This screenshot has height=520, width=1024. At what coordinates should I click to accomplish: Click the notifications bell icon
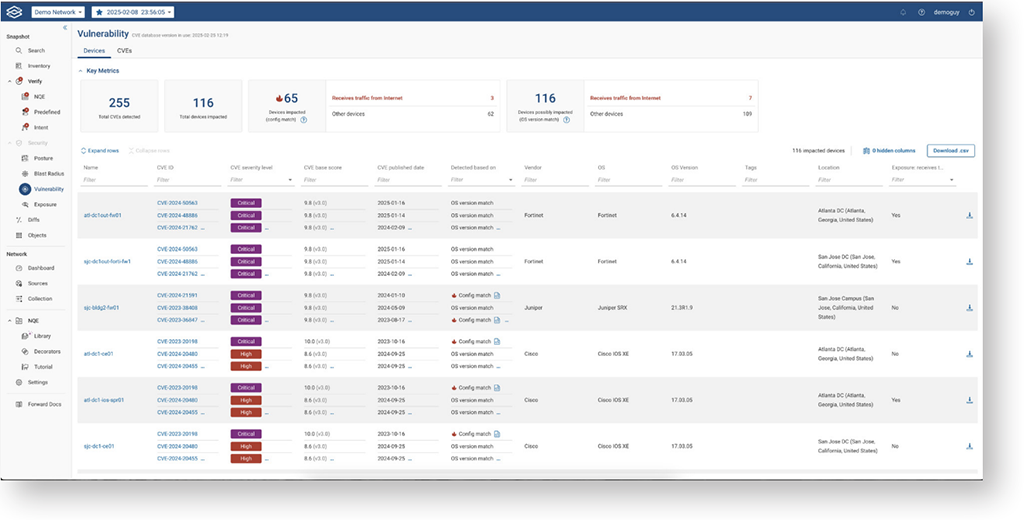pos(904,12)
